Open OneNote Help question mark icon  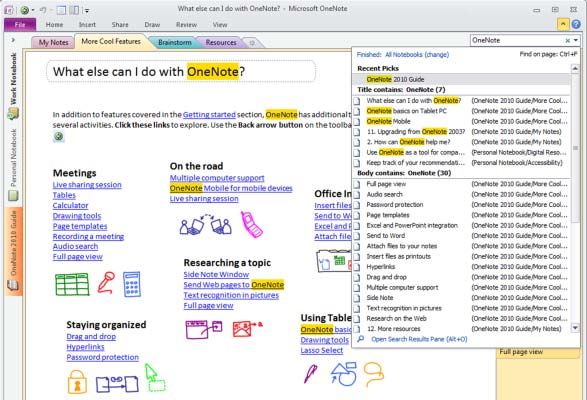coord(576,24)
